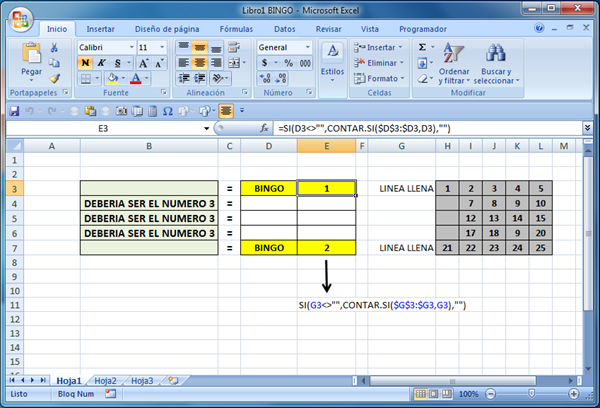Viewport: 600px width, 408px height.
Task: Click the currency dollar format icon
Action: [x=264, y=63]
